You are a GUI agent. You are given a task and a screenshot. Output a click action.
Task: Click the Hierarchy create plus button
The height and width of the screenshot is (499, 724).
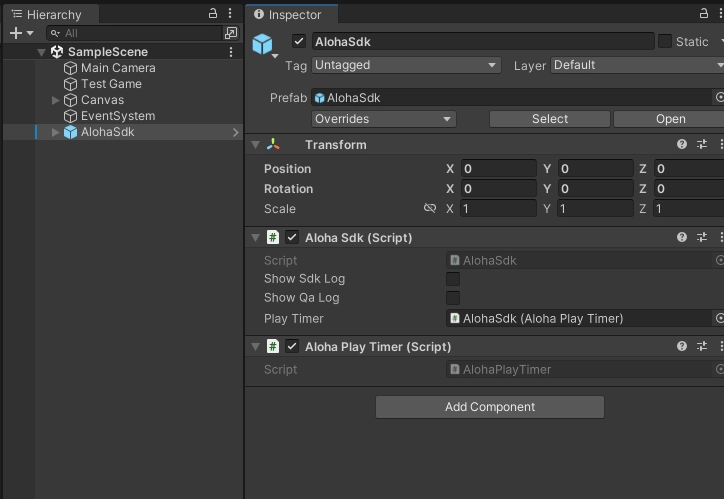[x=16, y=33]
